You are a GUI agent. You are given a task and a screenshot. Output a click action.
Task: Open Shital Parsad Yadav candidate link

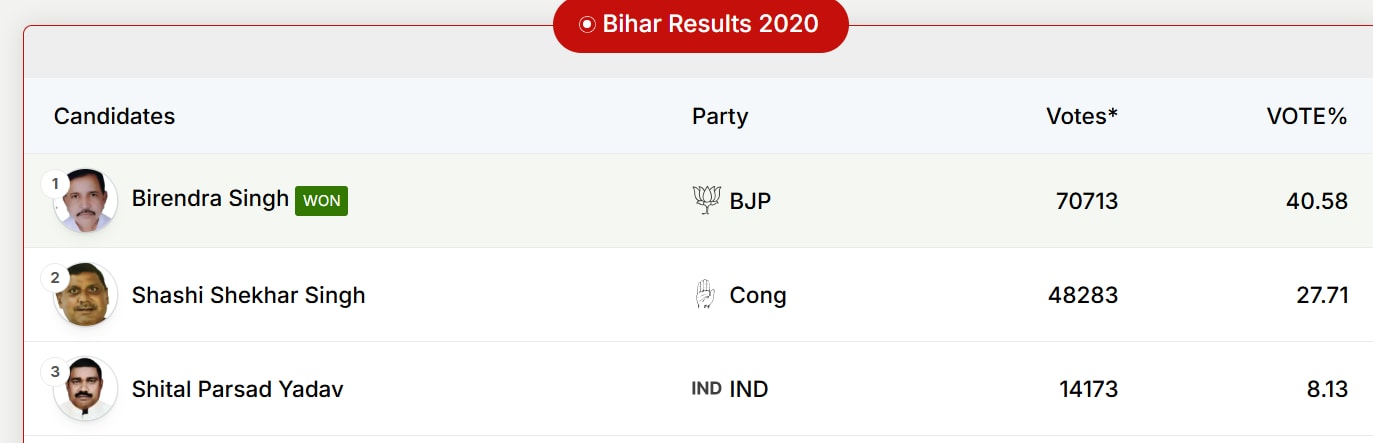(237, 390)
